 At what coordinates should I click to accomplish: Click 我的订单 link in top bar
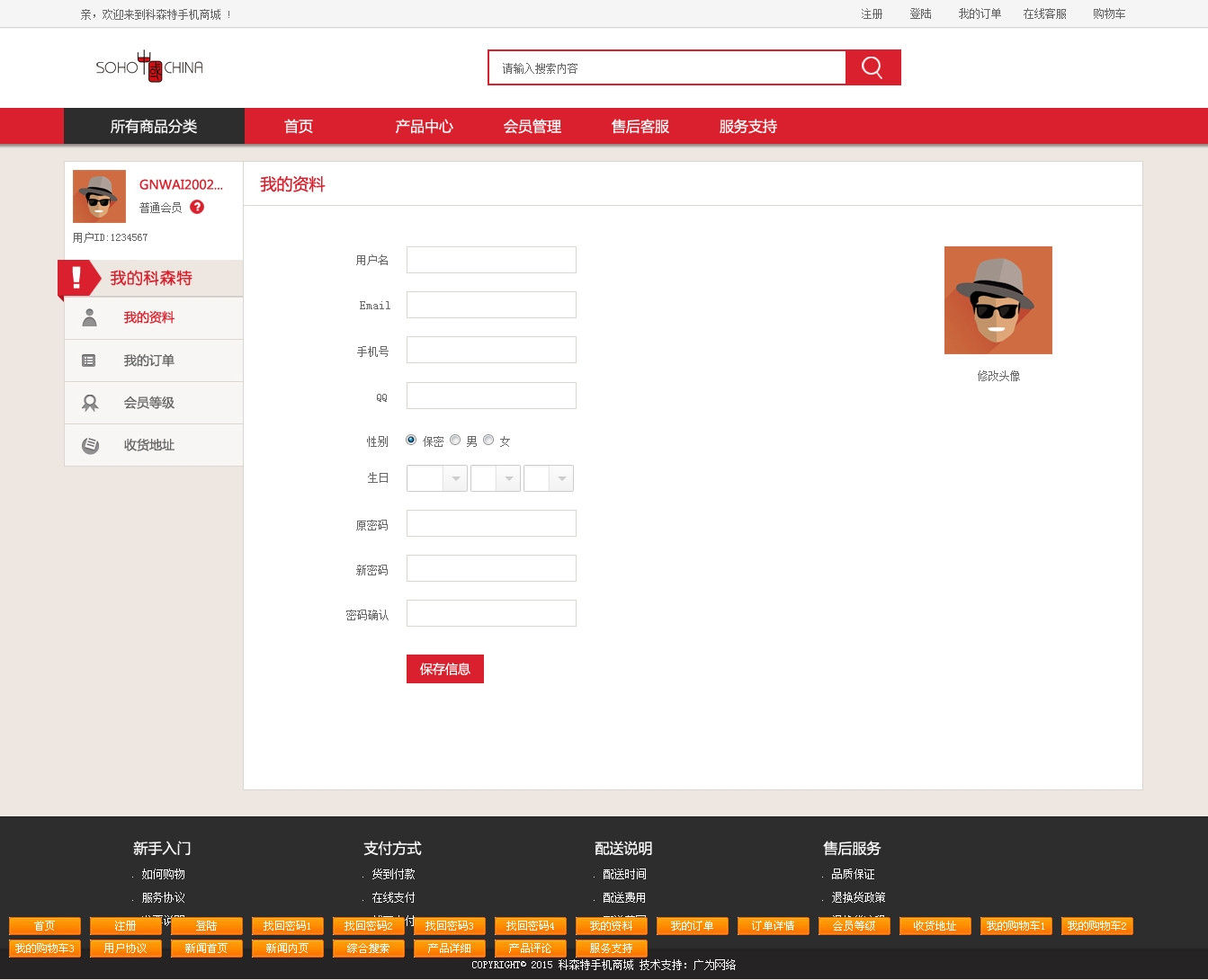[980, 13]
